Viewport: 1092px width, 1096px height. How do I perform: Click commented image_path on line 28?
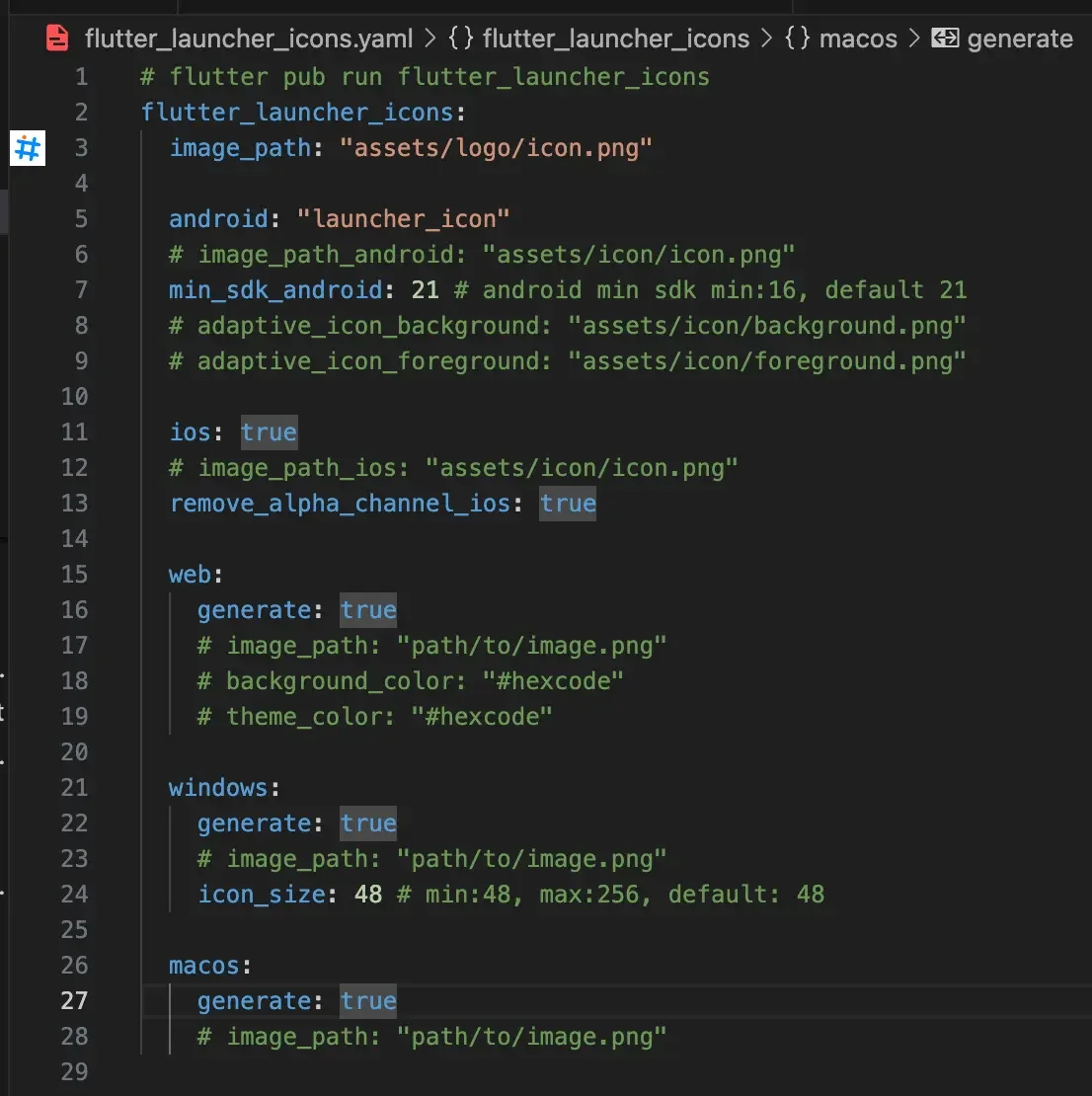pyautogui.click(x=432, y=1037)
